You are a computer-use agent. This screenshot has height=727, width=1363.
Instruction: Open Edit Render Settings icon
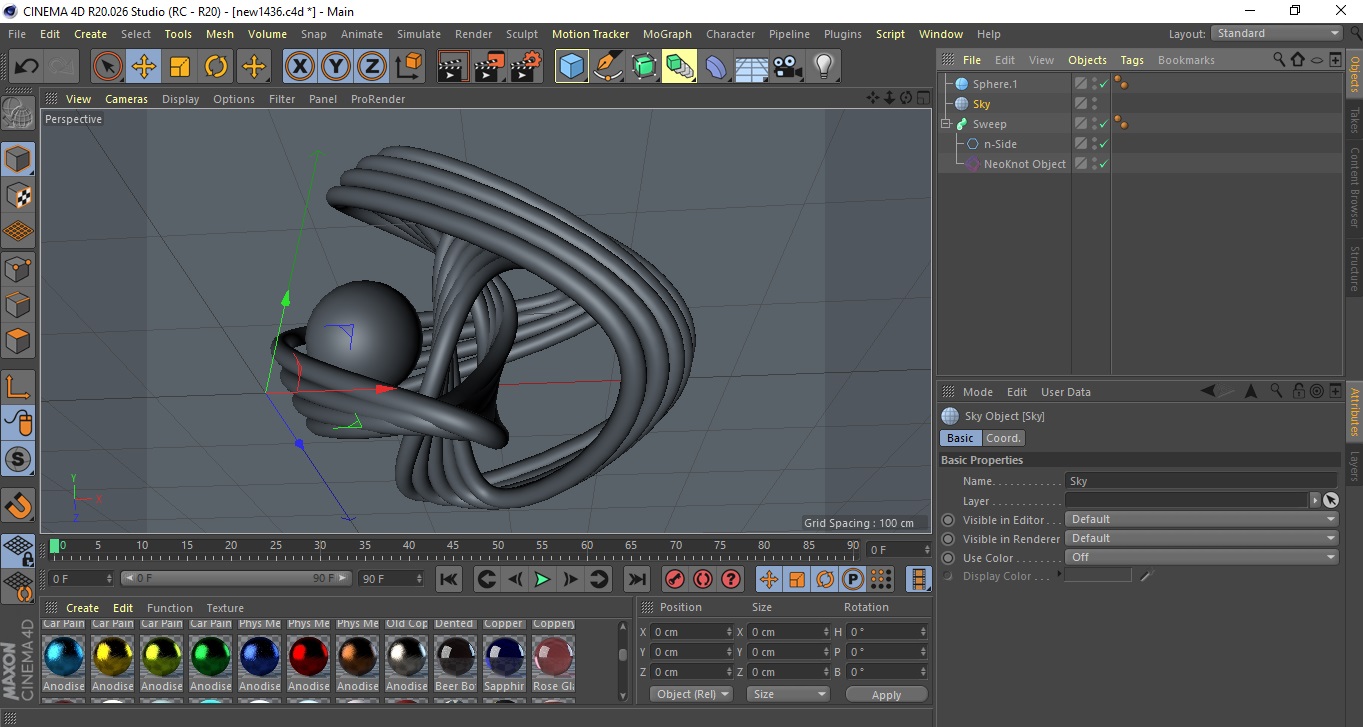(525, 67)
